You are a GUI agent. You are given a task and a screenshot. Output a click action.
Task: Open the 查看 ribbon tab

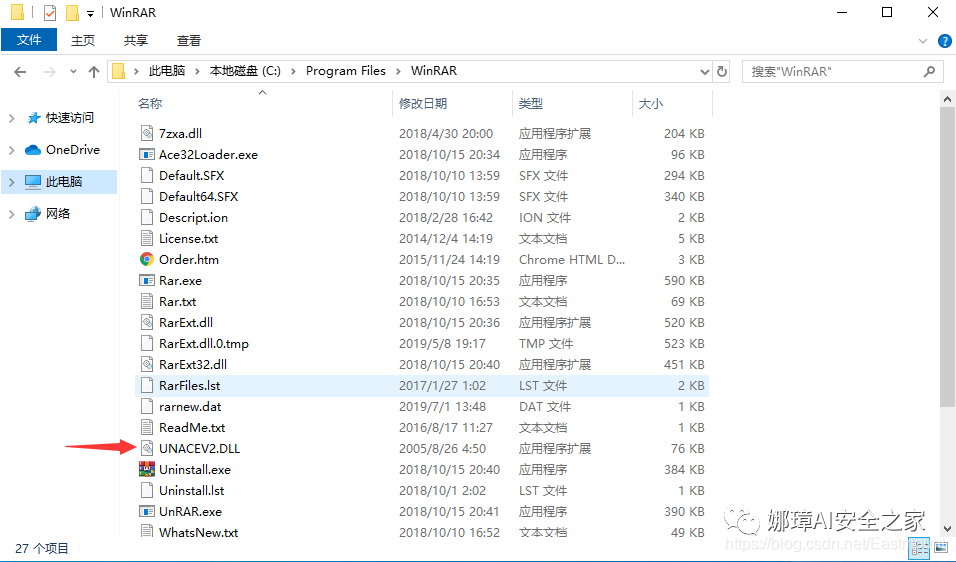tap(189, 40)
